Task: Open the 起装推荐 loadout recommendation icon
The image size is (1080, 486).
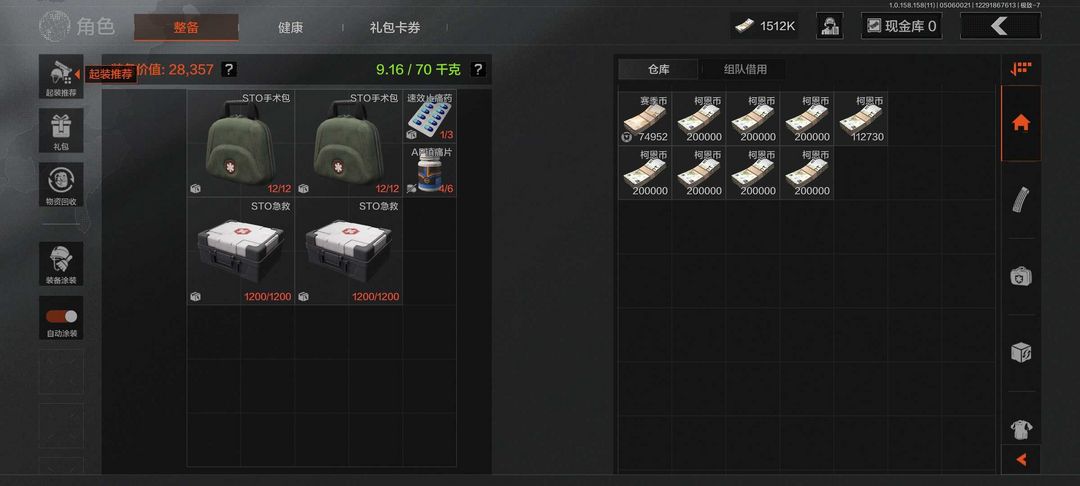Action: (61, 76)
